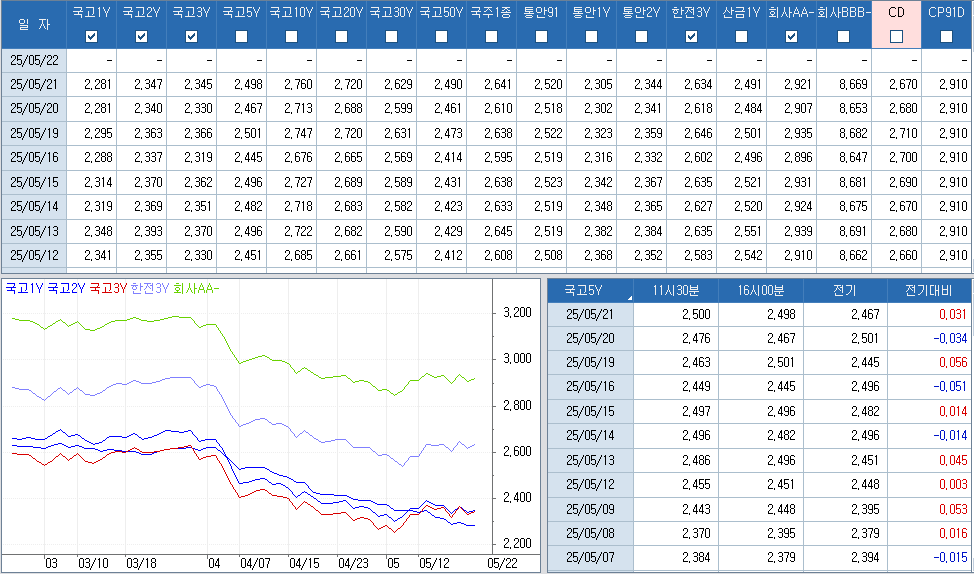The height and width of the screenshot is (574, 974).
Task: Select the 통안91 column checkbox
Action: (541, 37)
